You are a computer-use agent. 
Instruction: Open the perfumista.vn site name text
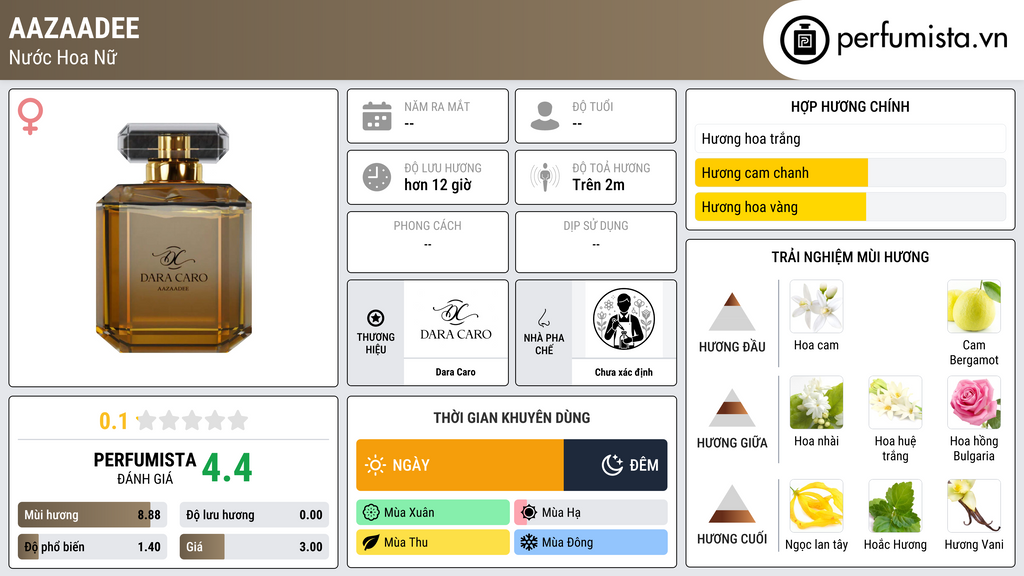pos(922,38)
